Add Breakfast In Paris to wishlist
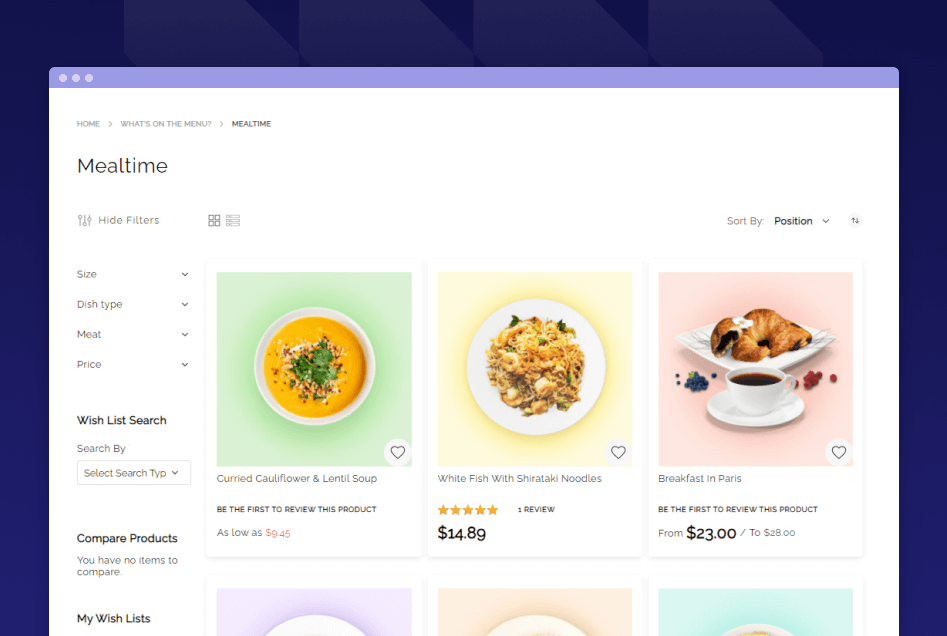947x636 pixels. tap(838, 452)
